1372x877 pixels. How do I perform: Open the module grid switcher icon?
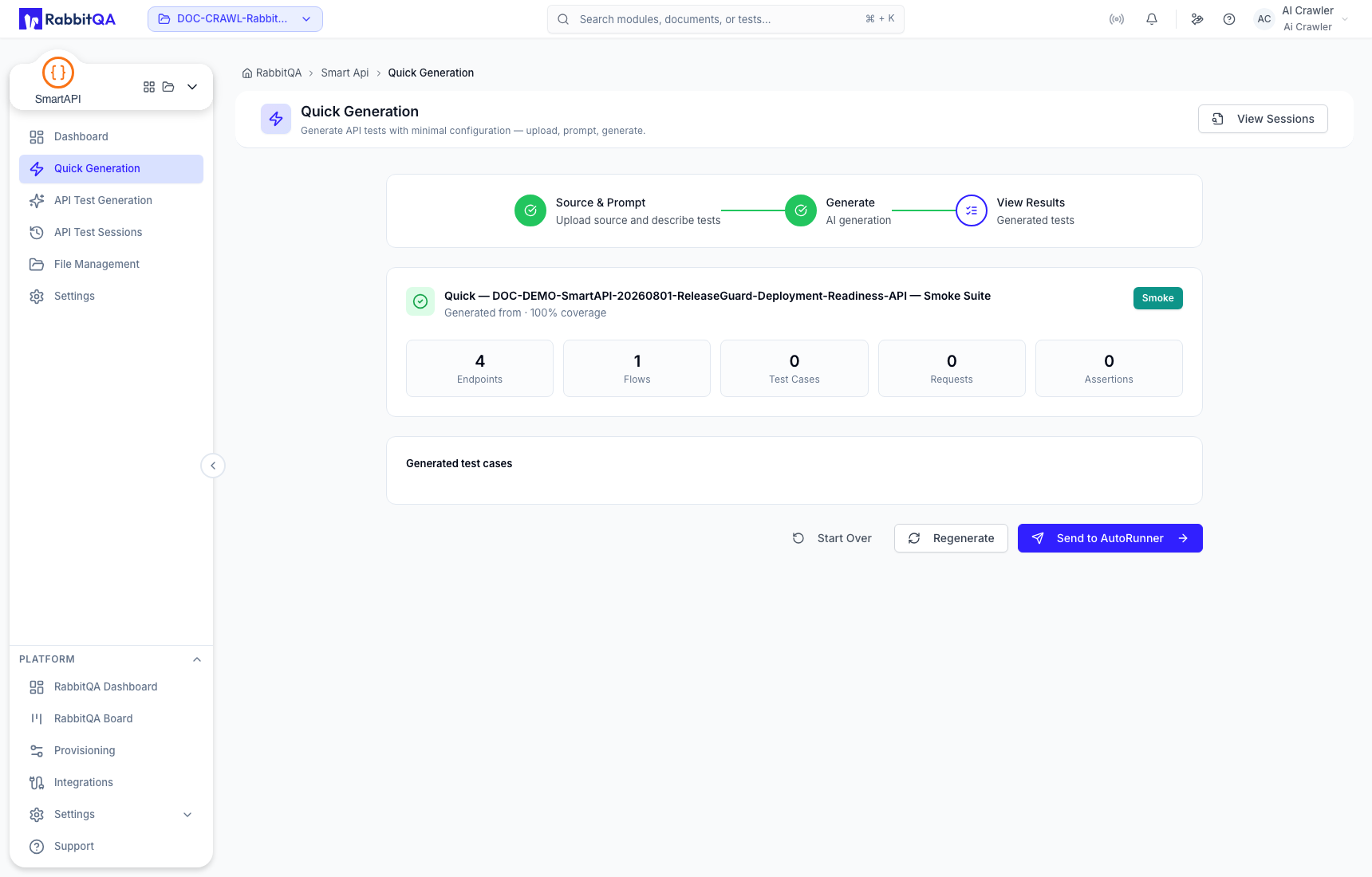pos(149,87)
